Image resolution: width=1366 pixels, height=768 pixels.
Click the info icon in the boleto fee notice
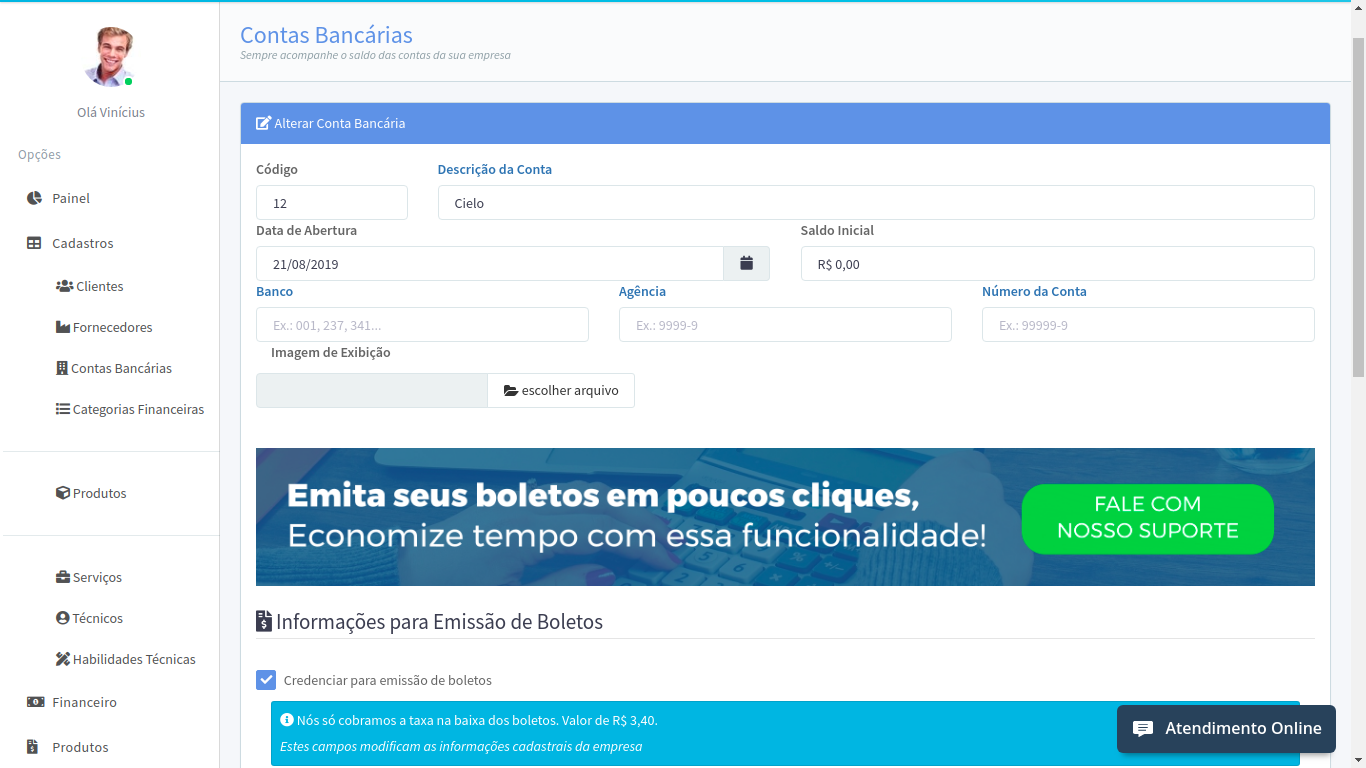(x=287, y=719)
